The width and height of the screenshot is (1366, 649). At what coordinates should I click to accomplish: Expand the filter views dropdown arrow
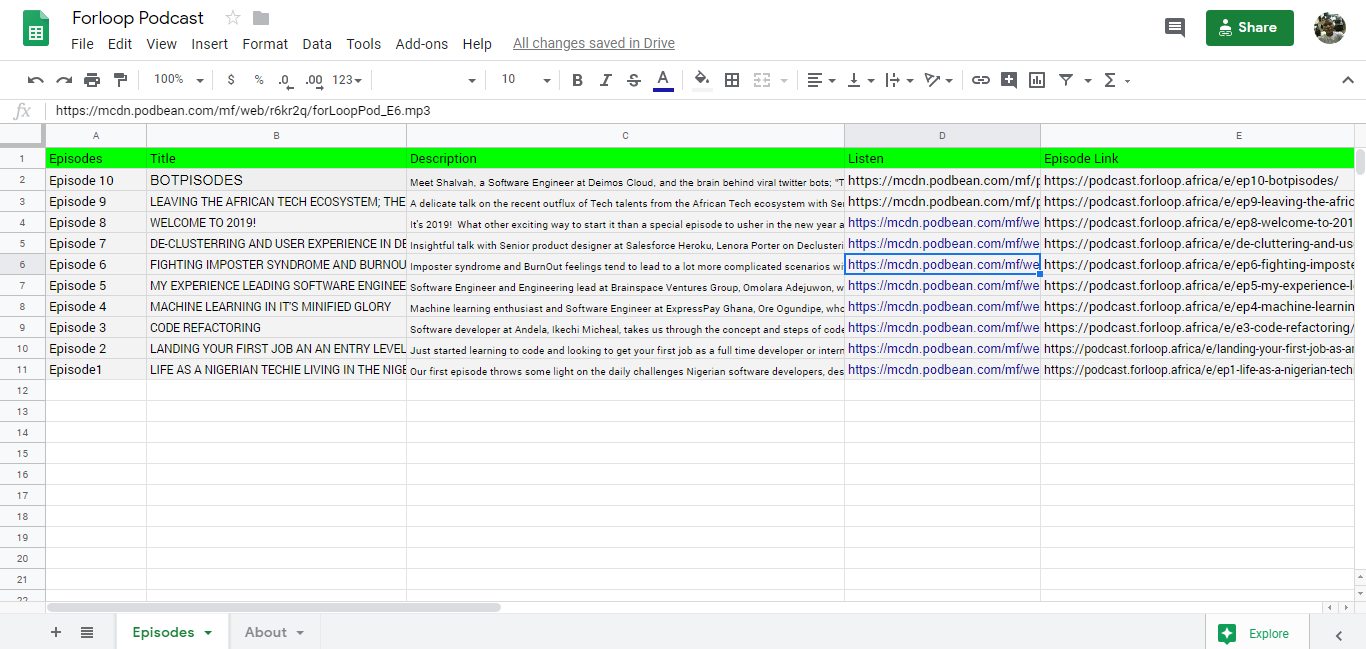(x=1088, y=80)
